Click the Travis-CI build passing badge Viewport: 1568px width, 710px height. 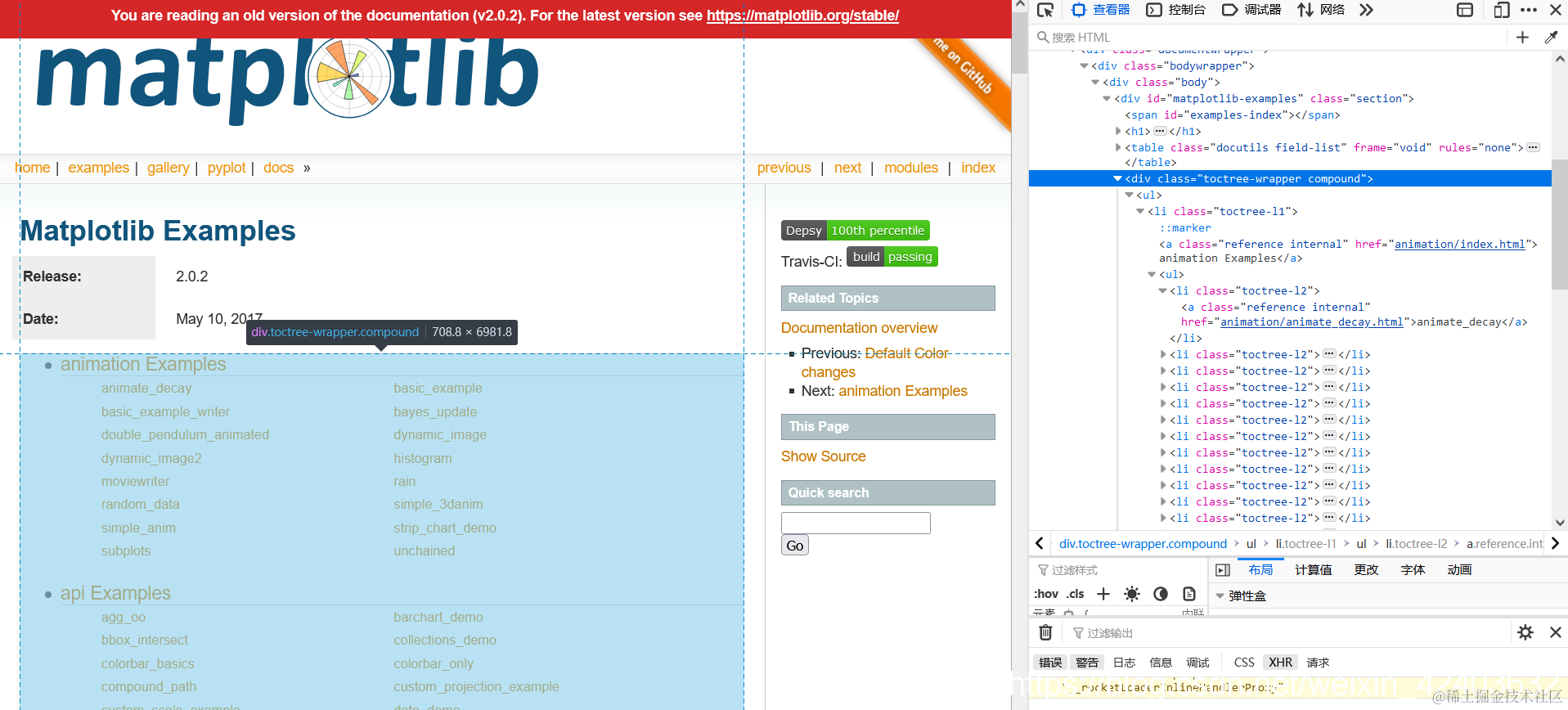click(x=892, y=257)
